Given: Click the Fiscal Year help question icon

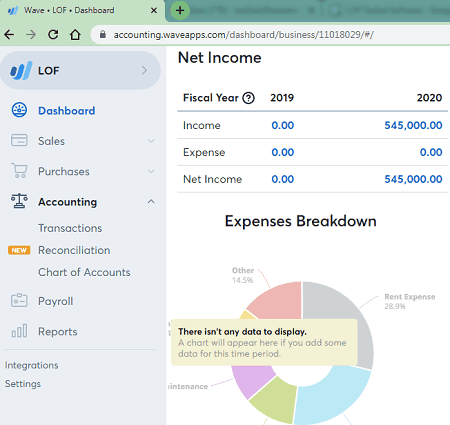Looking at the screenshot, I should [x=248, y=98].
